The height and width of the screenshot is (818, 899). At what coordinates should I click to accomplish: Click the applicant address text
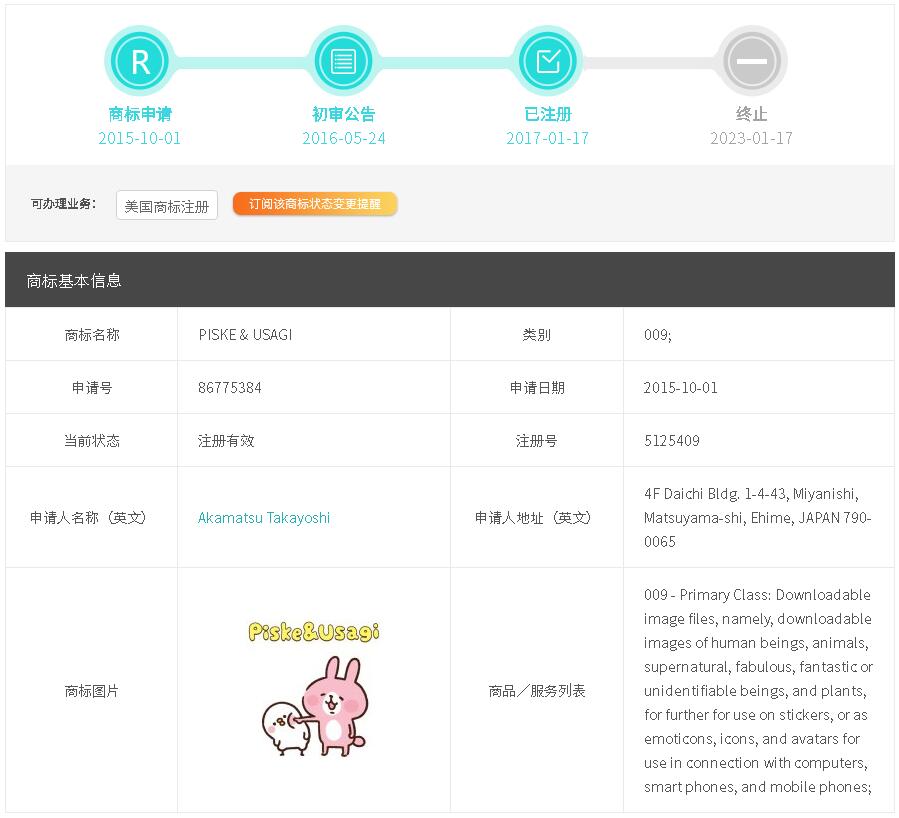[757, 518]
